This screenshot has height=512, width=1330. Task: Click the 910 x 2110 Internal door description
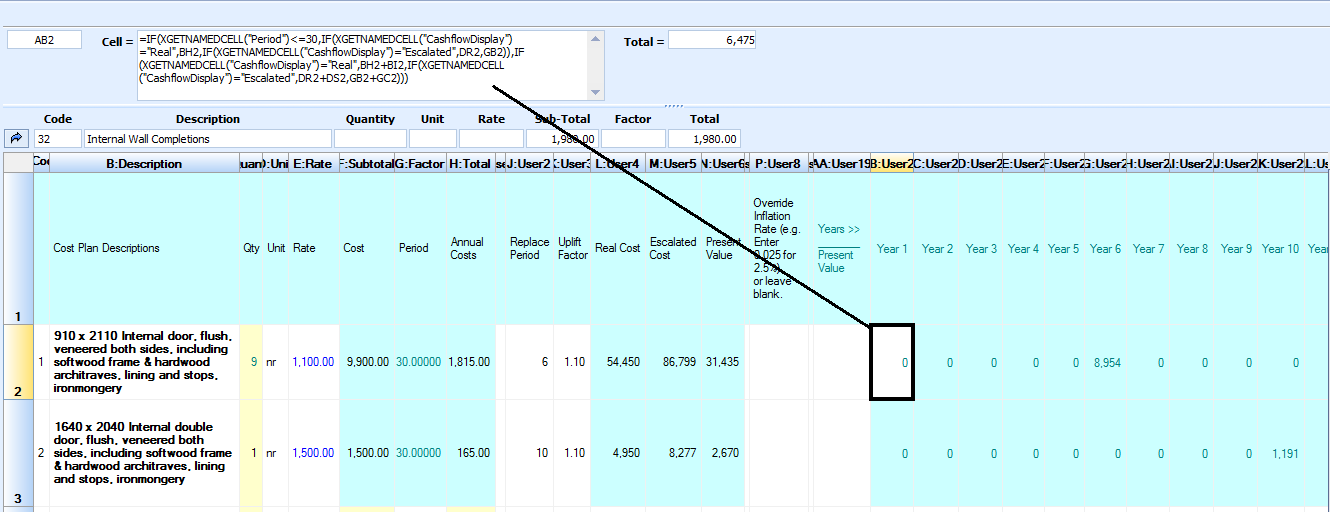[144, 362]
